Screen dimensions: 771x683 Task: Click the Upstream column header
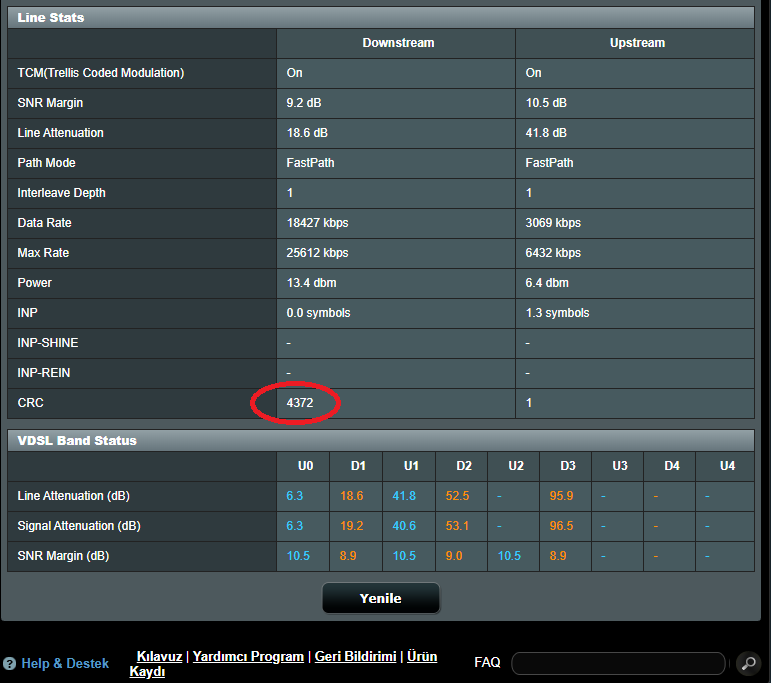click(x=637, y=43)
